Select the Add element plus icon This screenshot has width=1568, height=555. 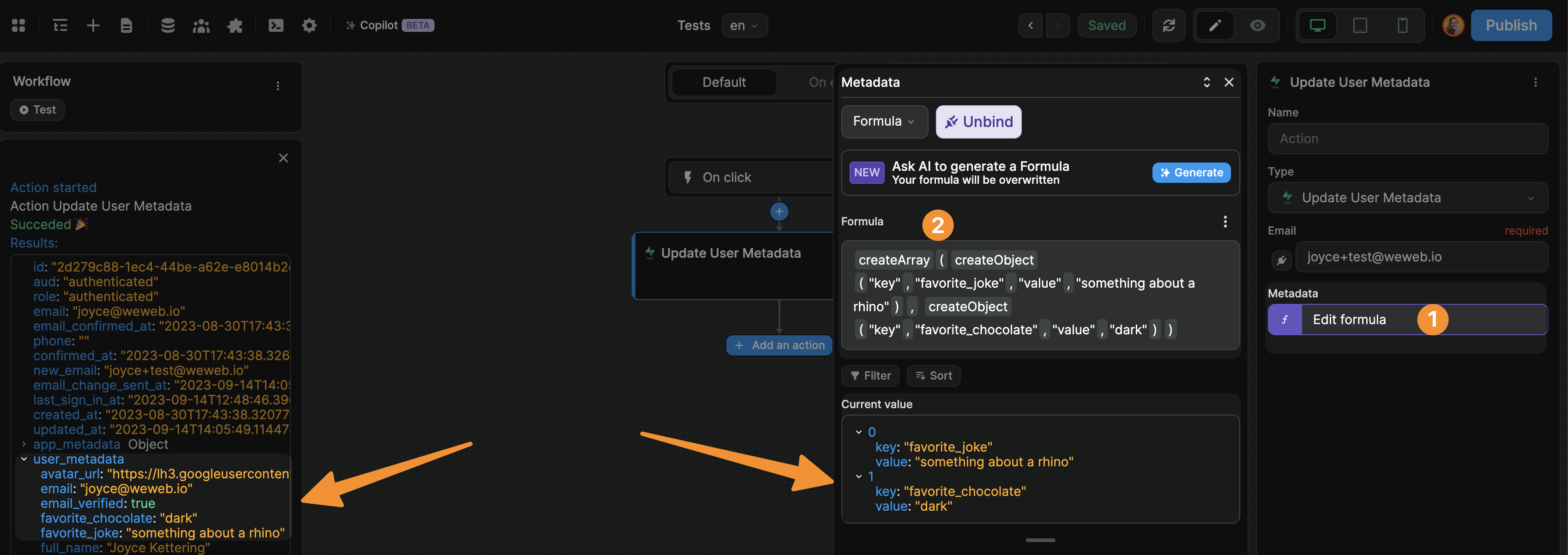[92, 25]
